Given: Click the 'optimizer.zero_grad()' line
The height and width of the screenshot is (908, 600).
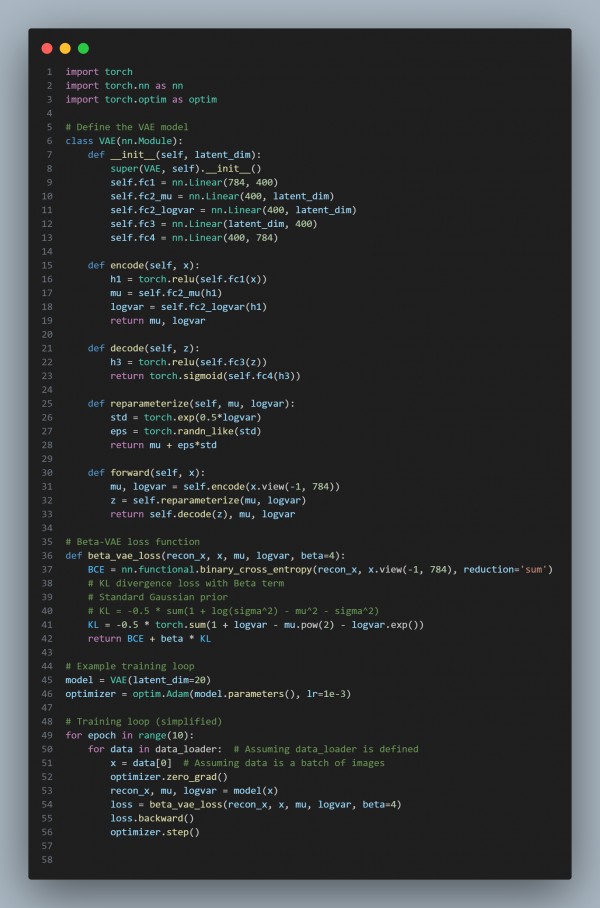Looking at the screenshot, I should [169, 777].
